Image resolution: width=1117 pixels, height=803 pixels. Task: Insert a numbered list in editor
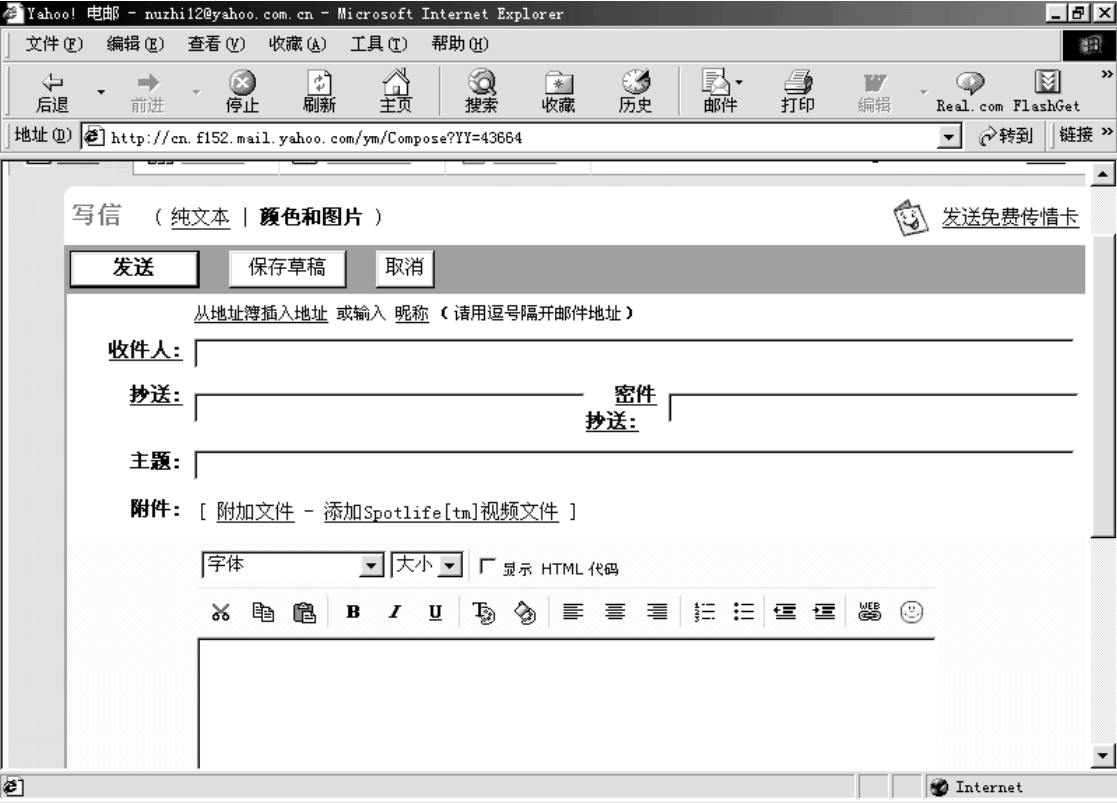(x=704, y=612)
